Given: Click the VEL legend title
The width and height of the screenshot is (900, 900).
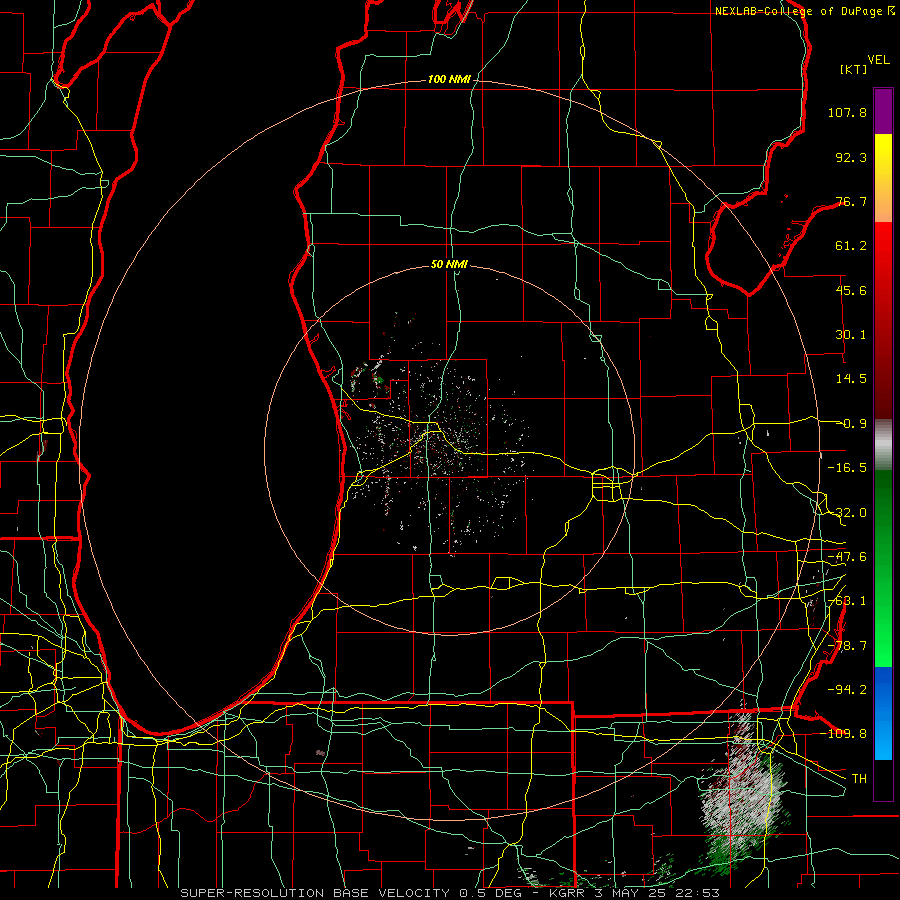Looking at the screenshot, I should click(878, 60).
